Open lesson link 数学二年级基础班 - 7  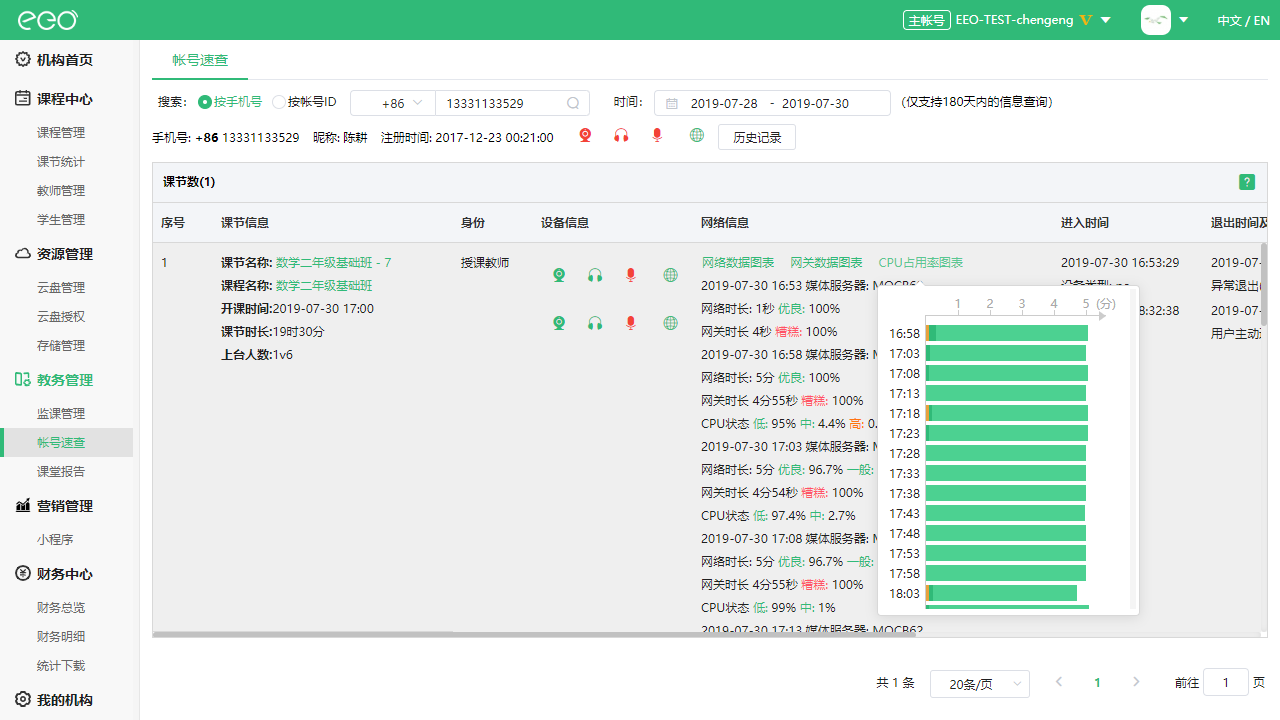click(x=333, y=263)
